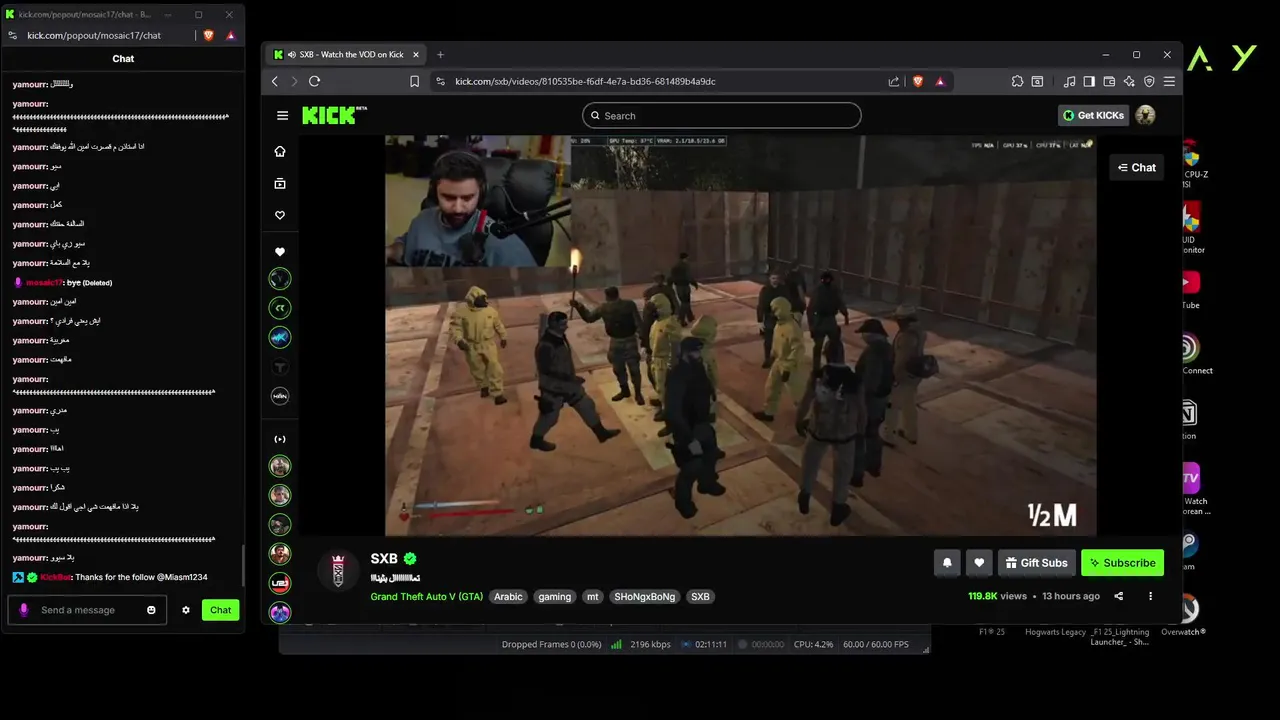Open the emoji picker in chat popout
The width and height of the screenshot is (1280, 720).
[151, 610]
